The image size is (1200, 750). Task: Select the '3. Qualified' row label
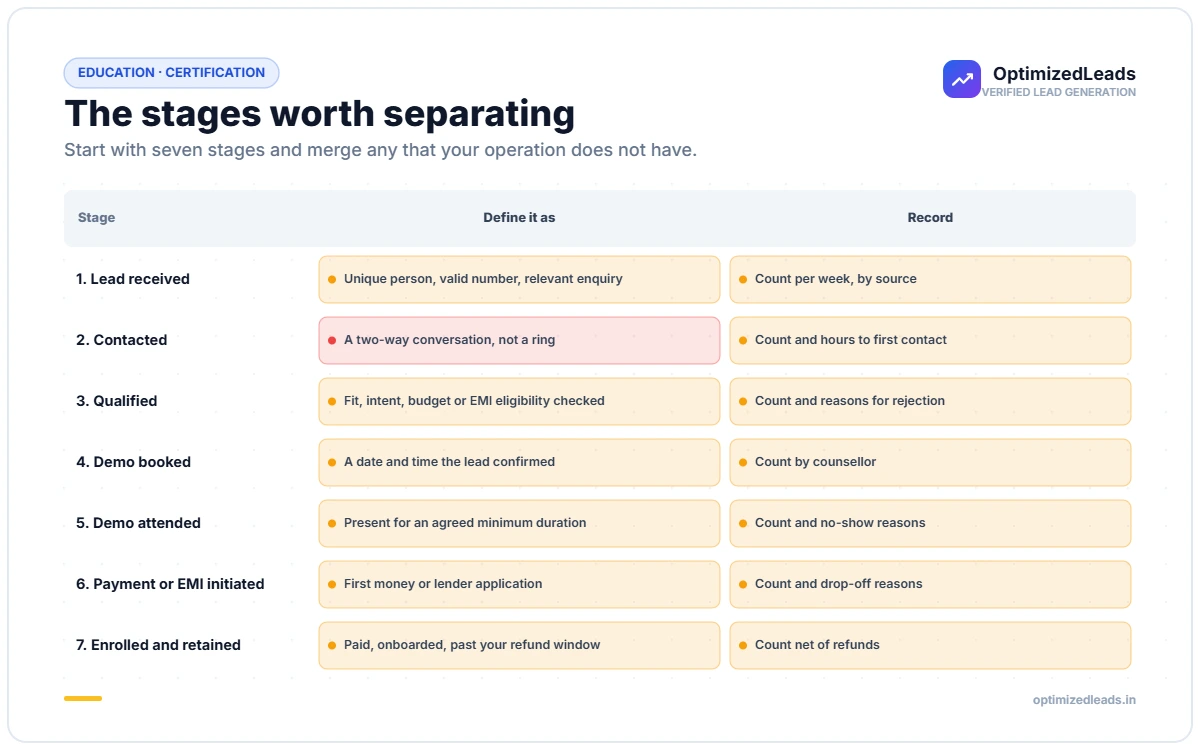[x=117, y=401]
